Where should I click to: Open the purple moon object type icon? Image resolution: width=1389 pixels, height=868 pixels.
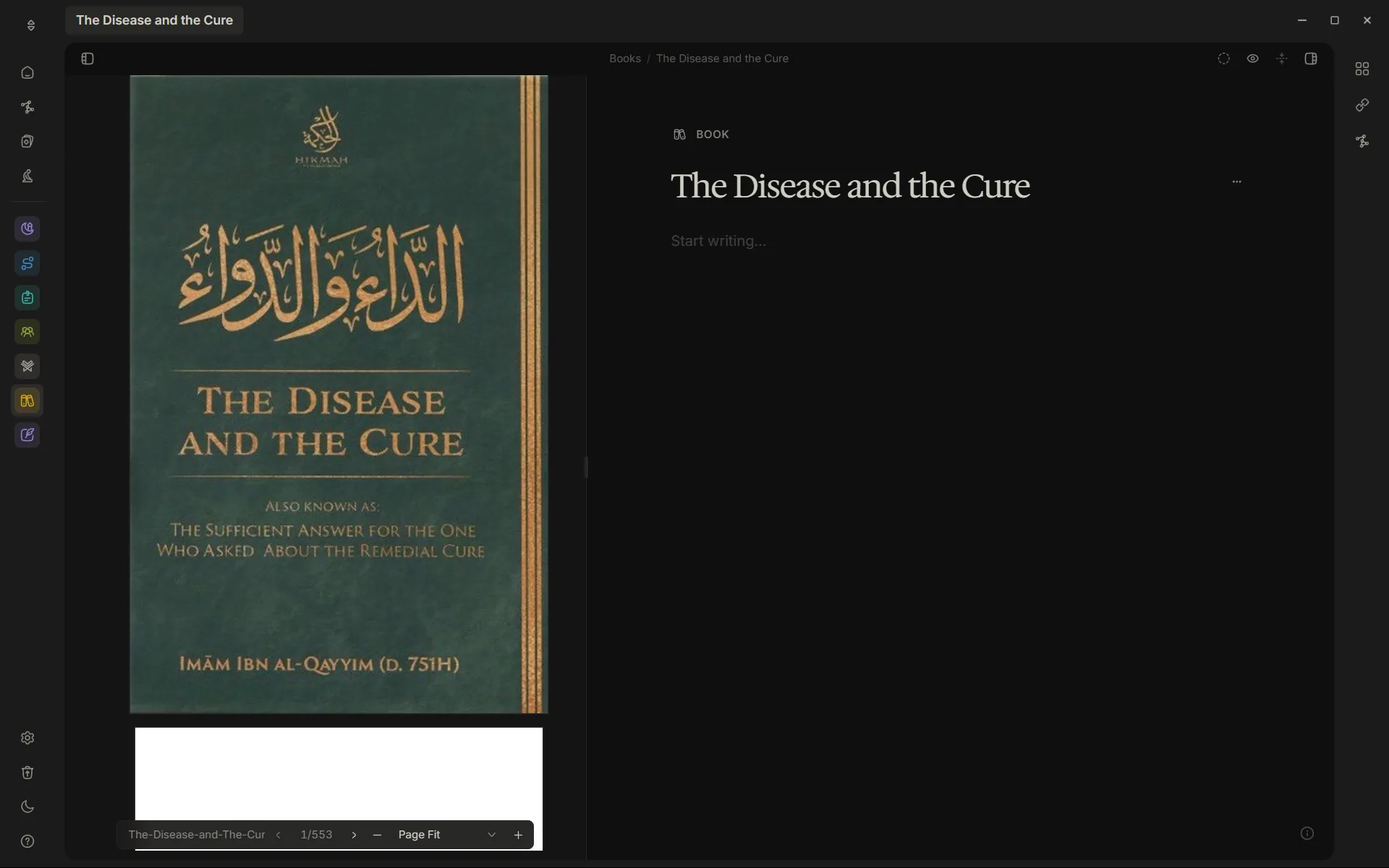pos(27,229)
